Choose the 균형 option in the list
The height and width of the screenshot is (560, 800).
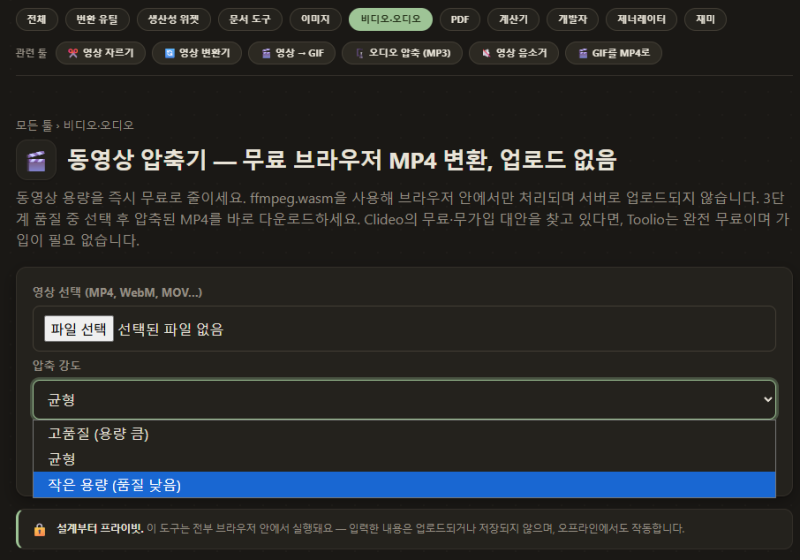point(404,459)
